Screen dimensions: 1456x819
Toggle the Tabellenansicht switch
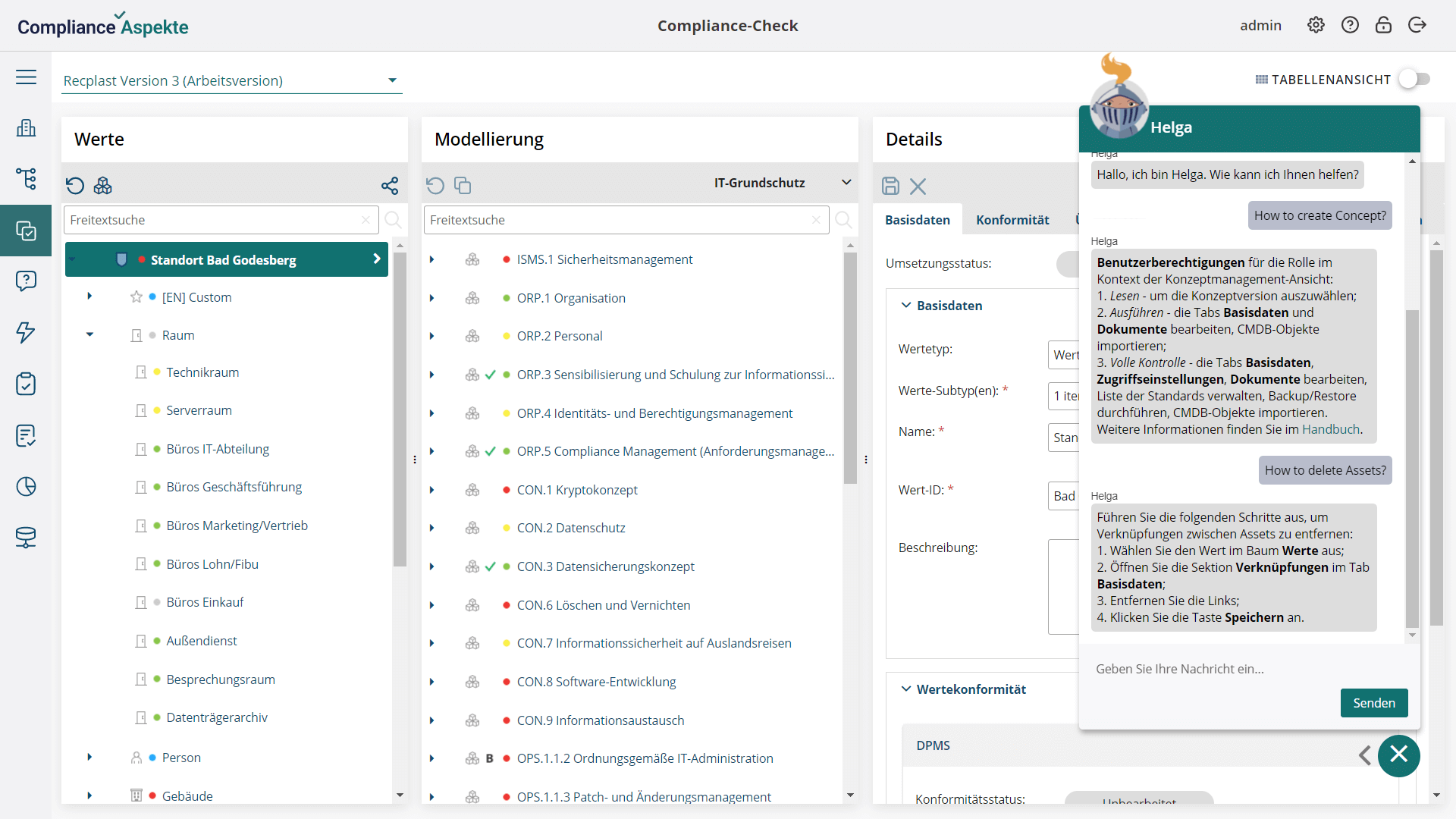1413,79
